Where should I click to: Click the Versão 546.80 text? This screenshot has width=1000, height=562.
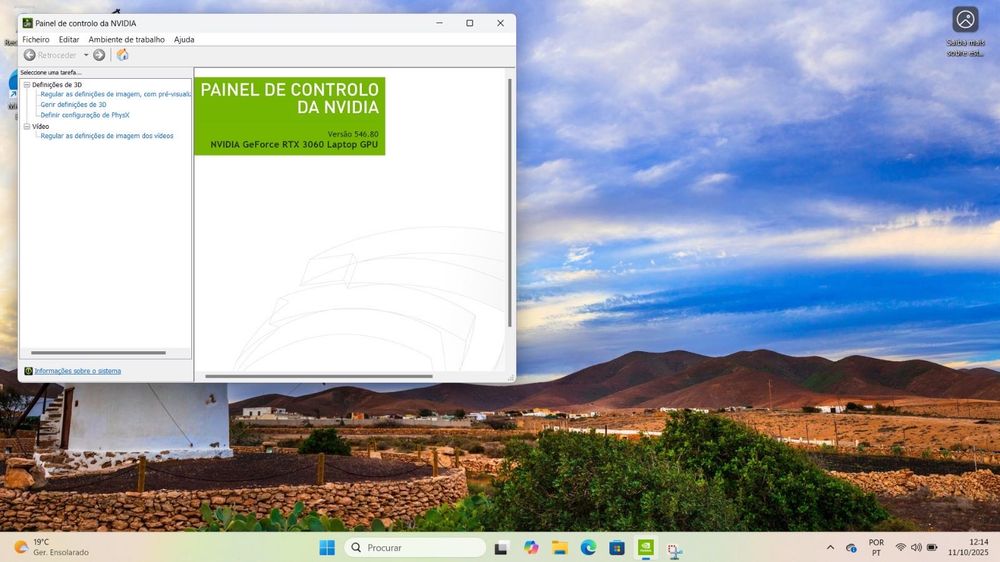[x=353, y=134]
